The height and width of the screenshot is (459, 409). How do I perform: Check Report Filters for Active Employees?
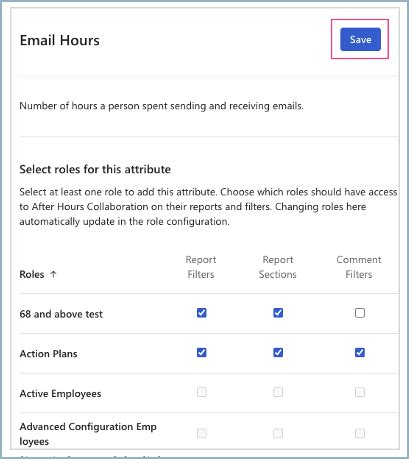coord(201,392)
